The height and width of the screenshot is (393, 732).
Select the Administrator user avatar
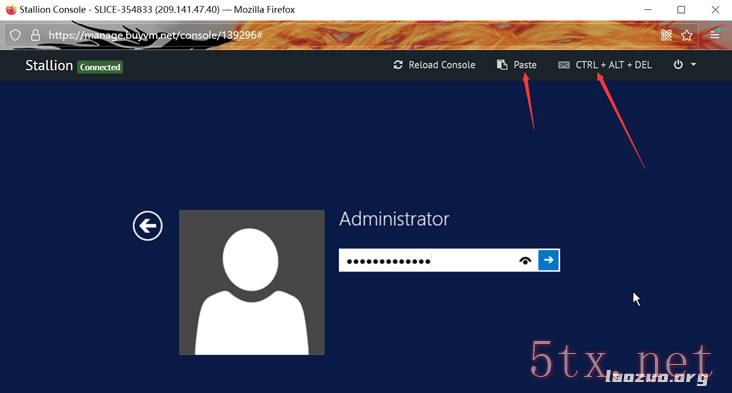click(252, 282)
